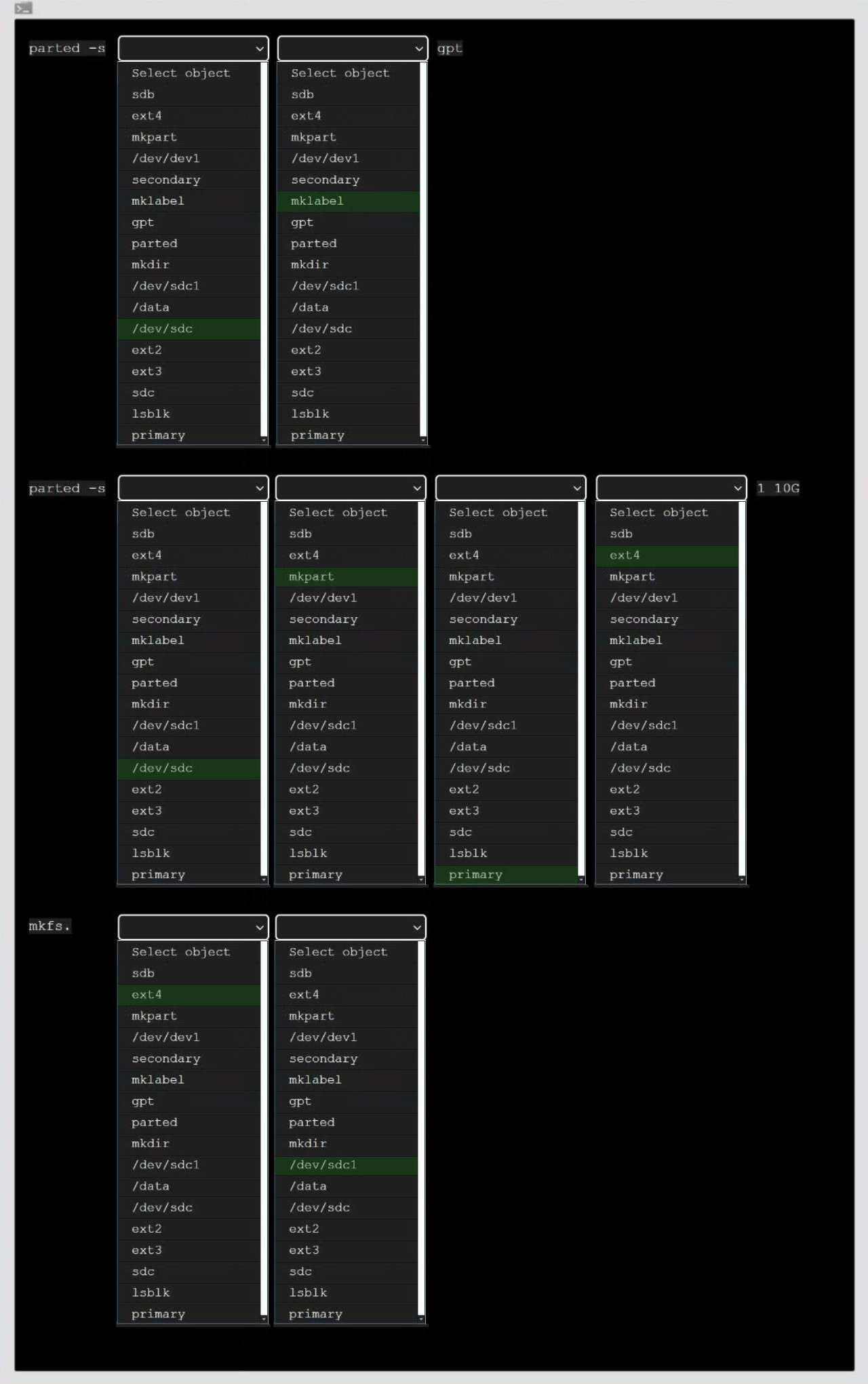
Task: Open the first dropdown after the top "parted -s"
Action: (x=193, y=49)
